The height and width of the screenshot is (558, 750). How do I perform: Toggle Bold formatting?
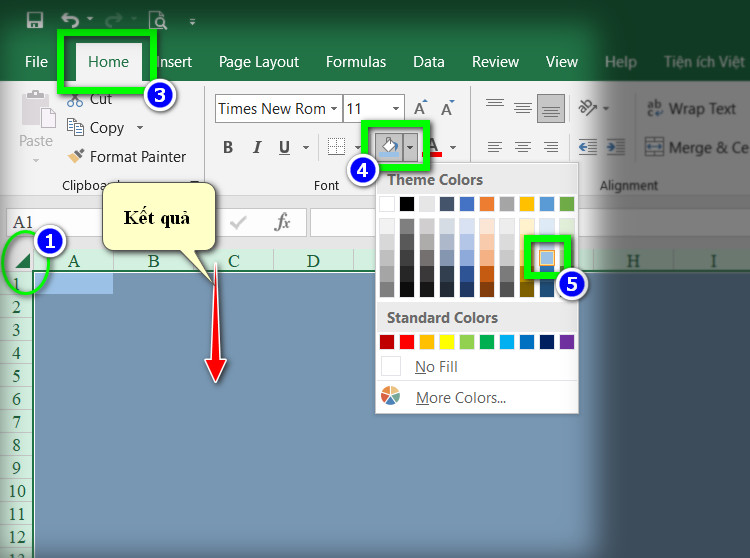(228, 147)
